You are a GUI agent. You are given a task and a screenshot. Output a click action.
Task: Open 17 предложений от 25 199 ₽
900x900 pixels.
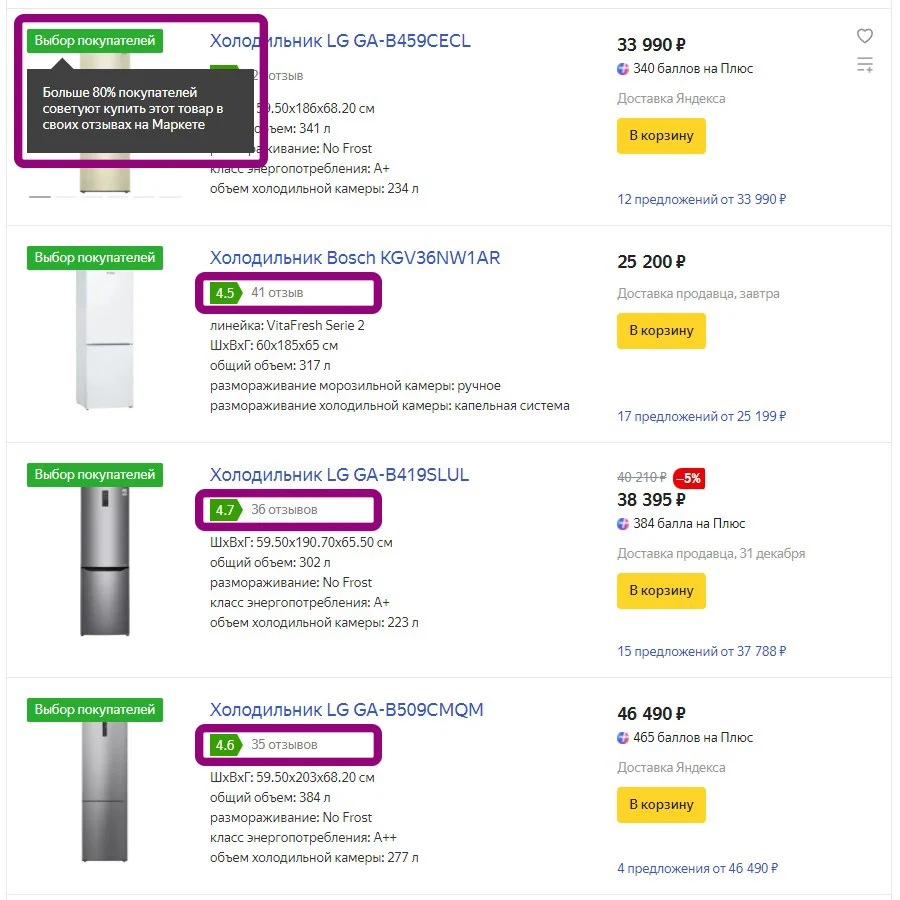point(701,416)
